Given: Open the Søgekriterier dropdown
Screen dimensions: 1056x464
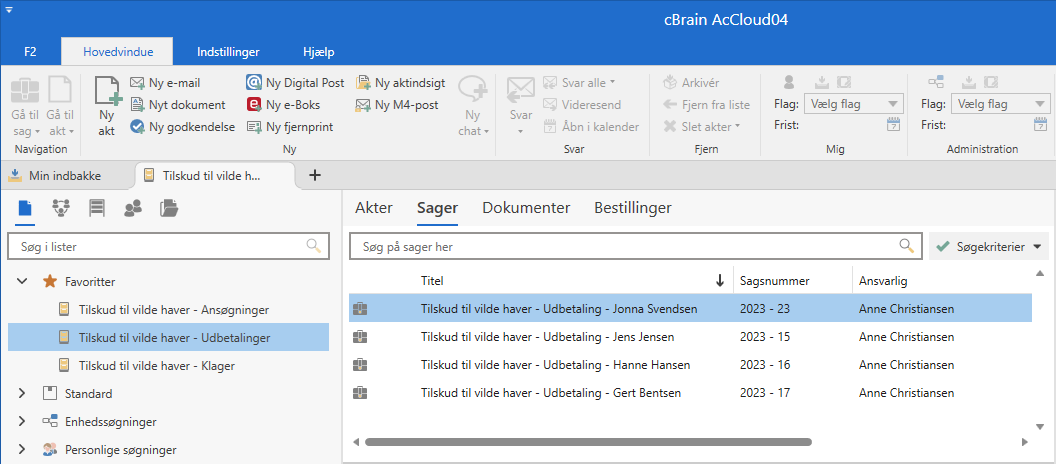Looking at the screenshot, I should (988, 246).
